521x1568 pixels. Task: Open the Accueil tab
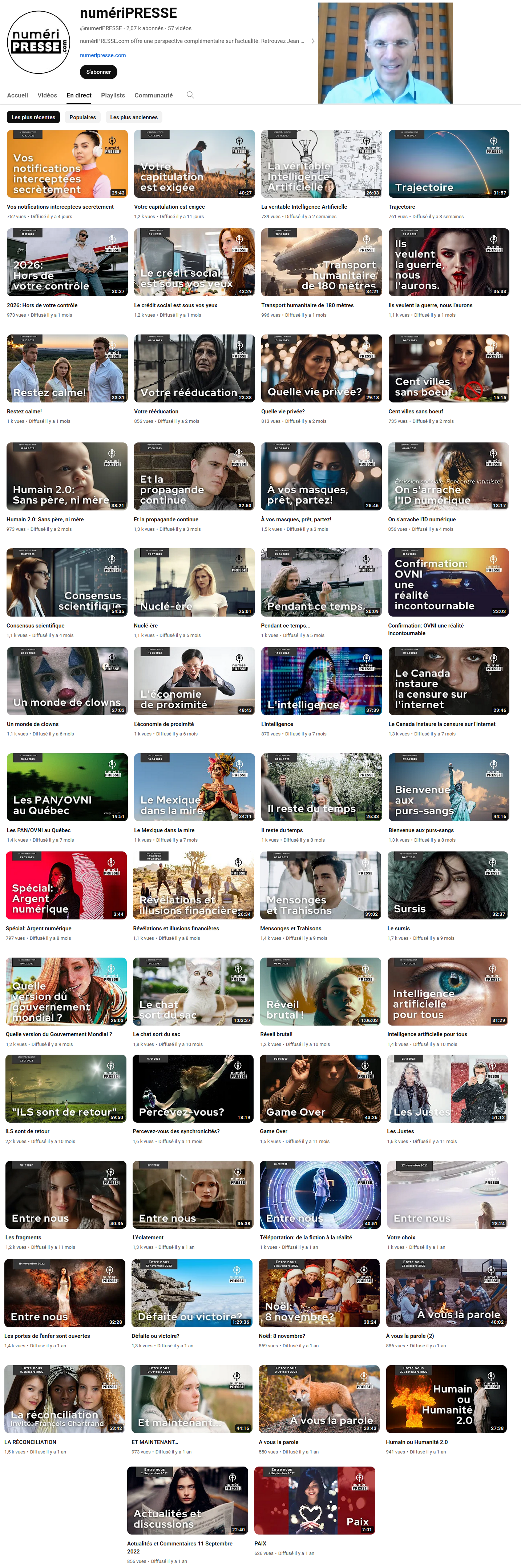click(18, 96)
